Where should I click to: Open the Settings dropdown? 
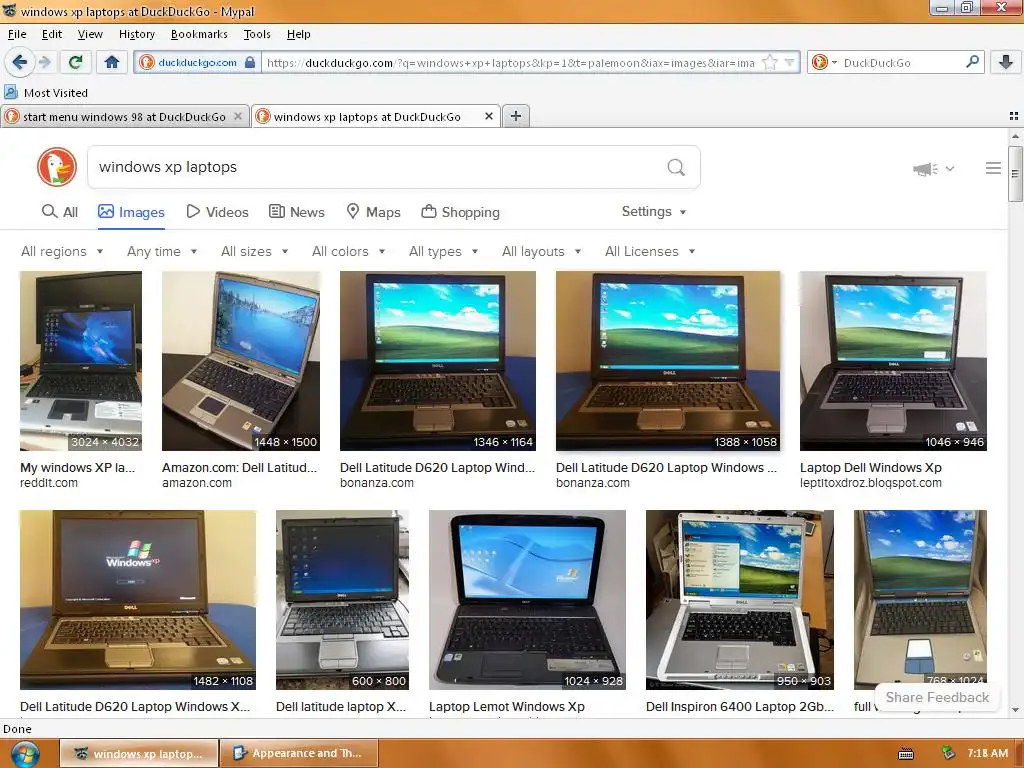click(654, 212)
